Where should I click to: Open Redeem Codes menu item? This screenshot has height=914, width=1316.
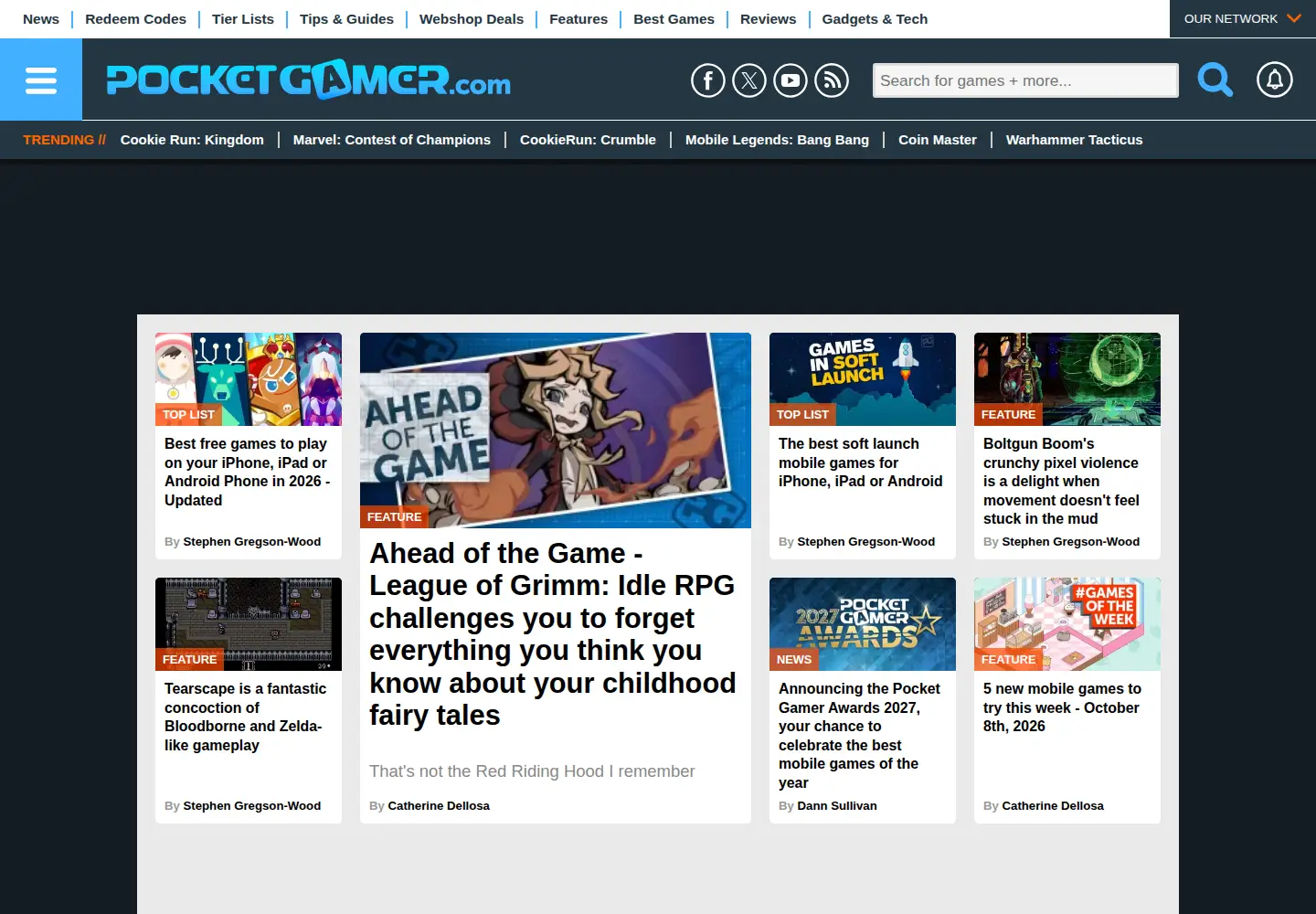coord(135,19)
